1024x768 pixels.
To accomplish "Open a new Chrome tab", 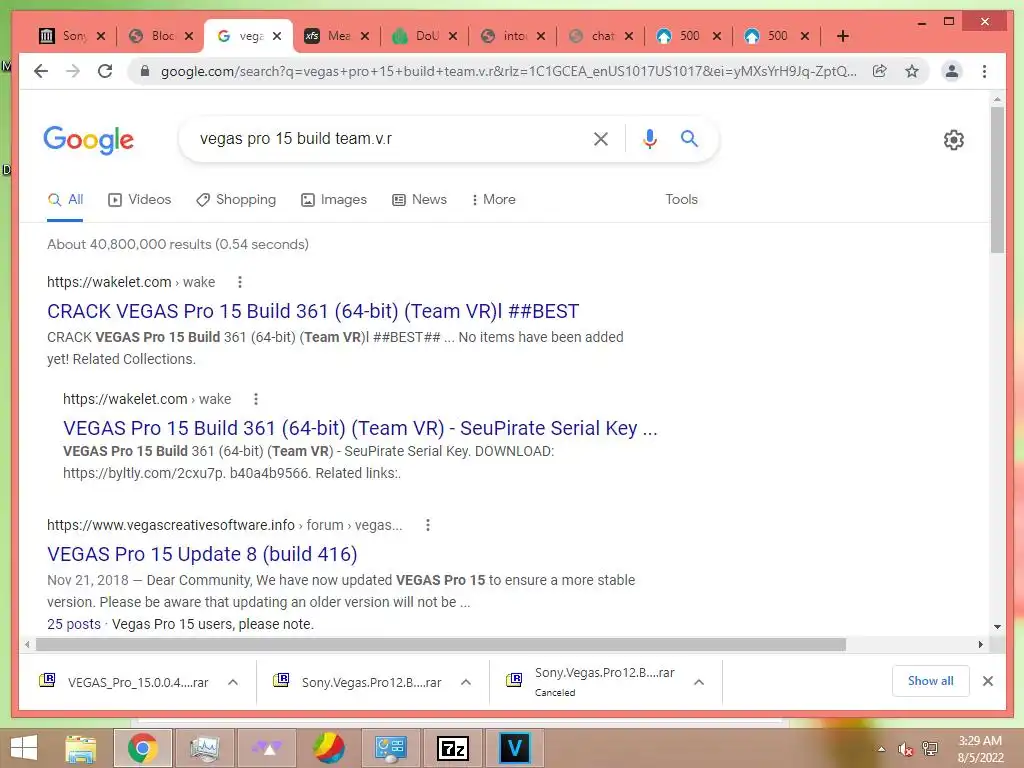I will 842,36.
